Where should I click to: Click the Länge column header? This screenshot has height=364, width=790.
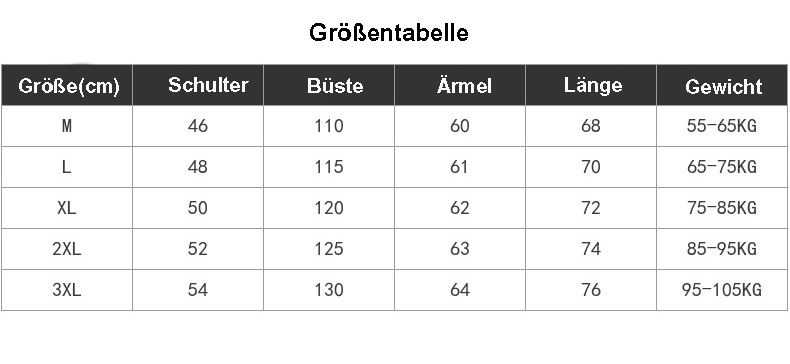point(593,85)
